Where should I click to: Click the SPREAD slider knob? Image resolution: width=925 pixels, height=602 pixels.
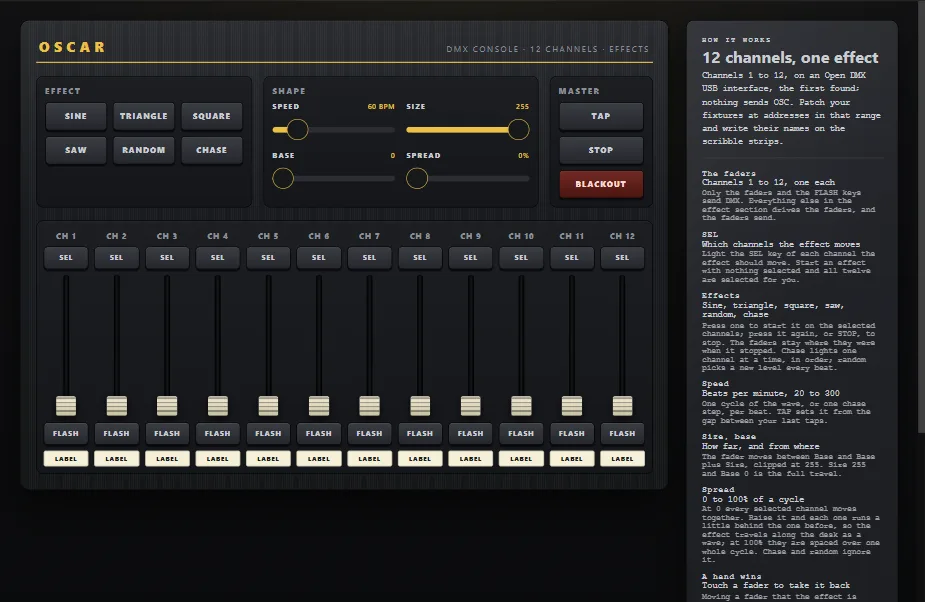pos(417,178)
